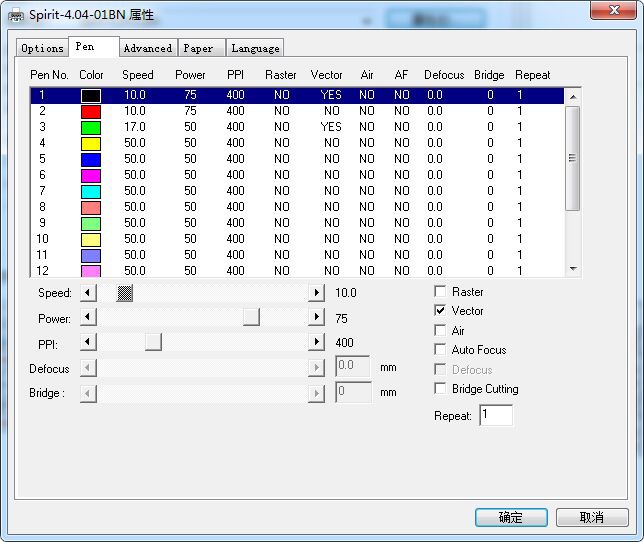Viewport: 644px width, 542px height.
Task: Close the Spirit properties dialog
Action: (x=614, y=10)
